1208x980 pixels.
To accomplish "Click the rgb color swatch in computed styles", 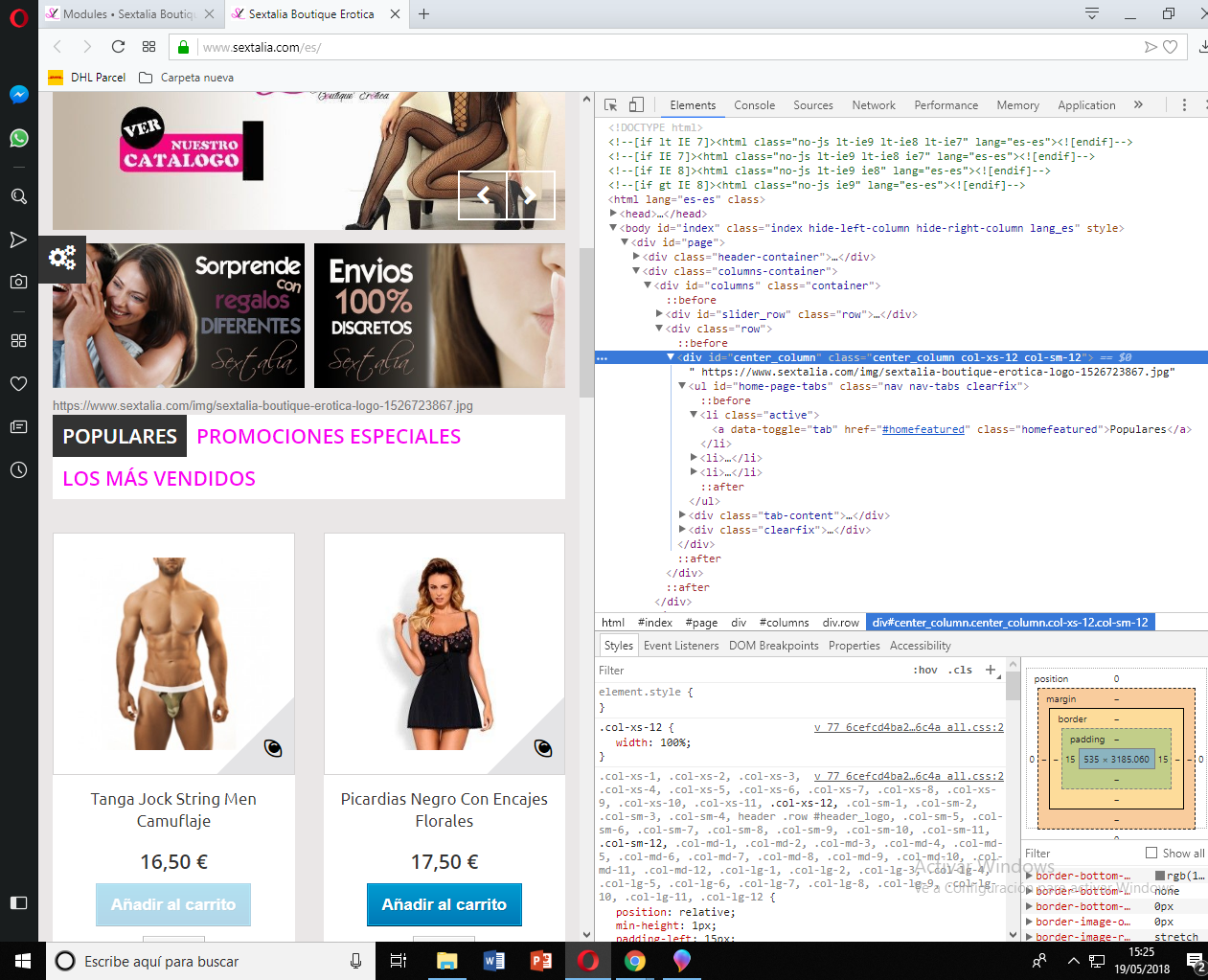I will 1160,876.
